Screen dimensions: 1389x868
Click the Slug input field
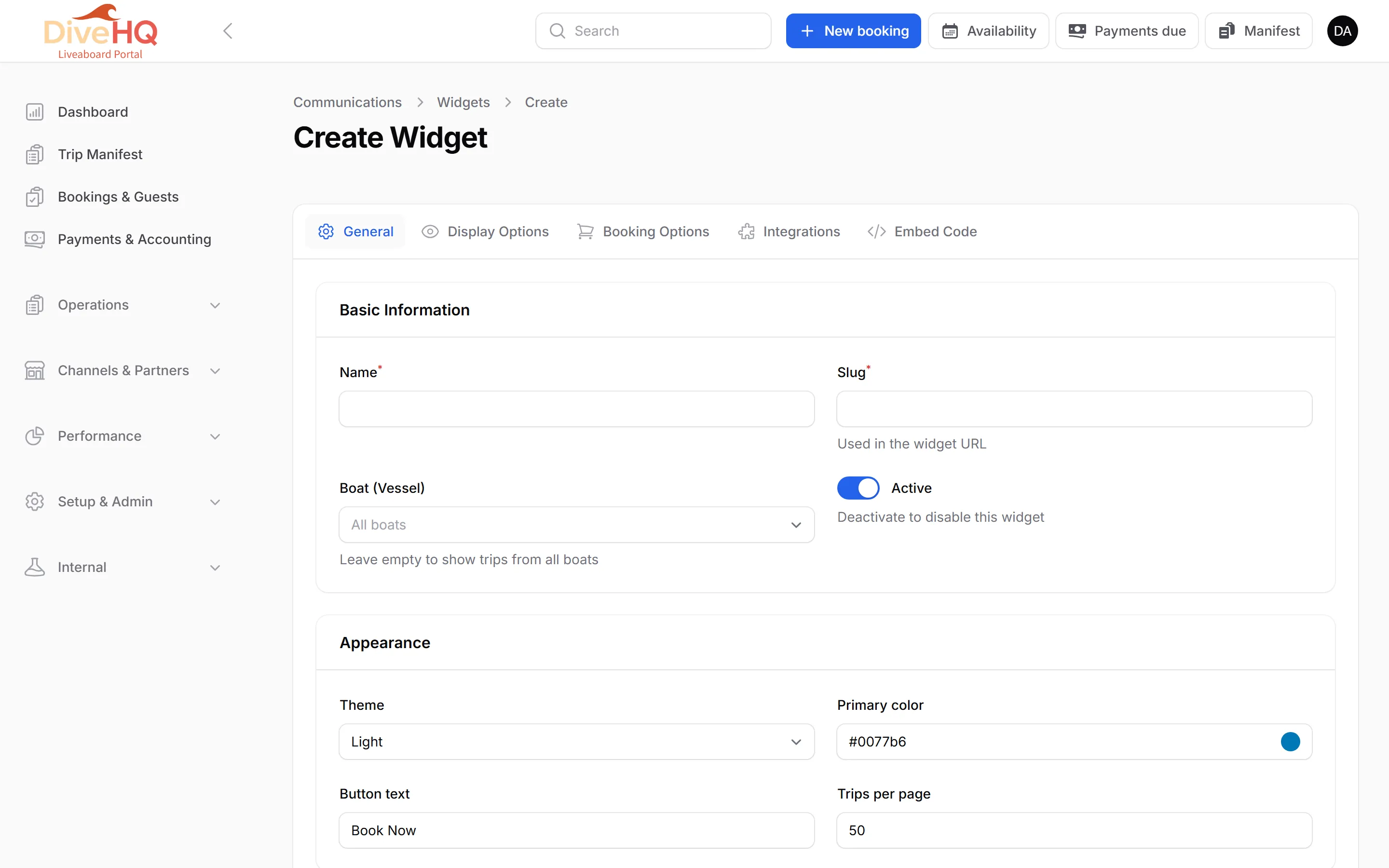pyautogui.click(x=1074, y=409)
